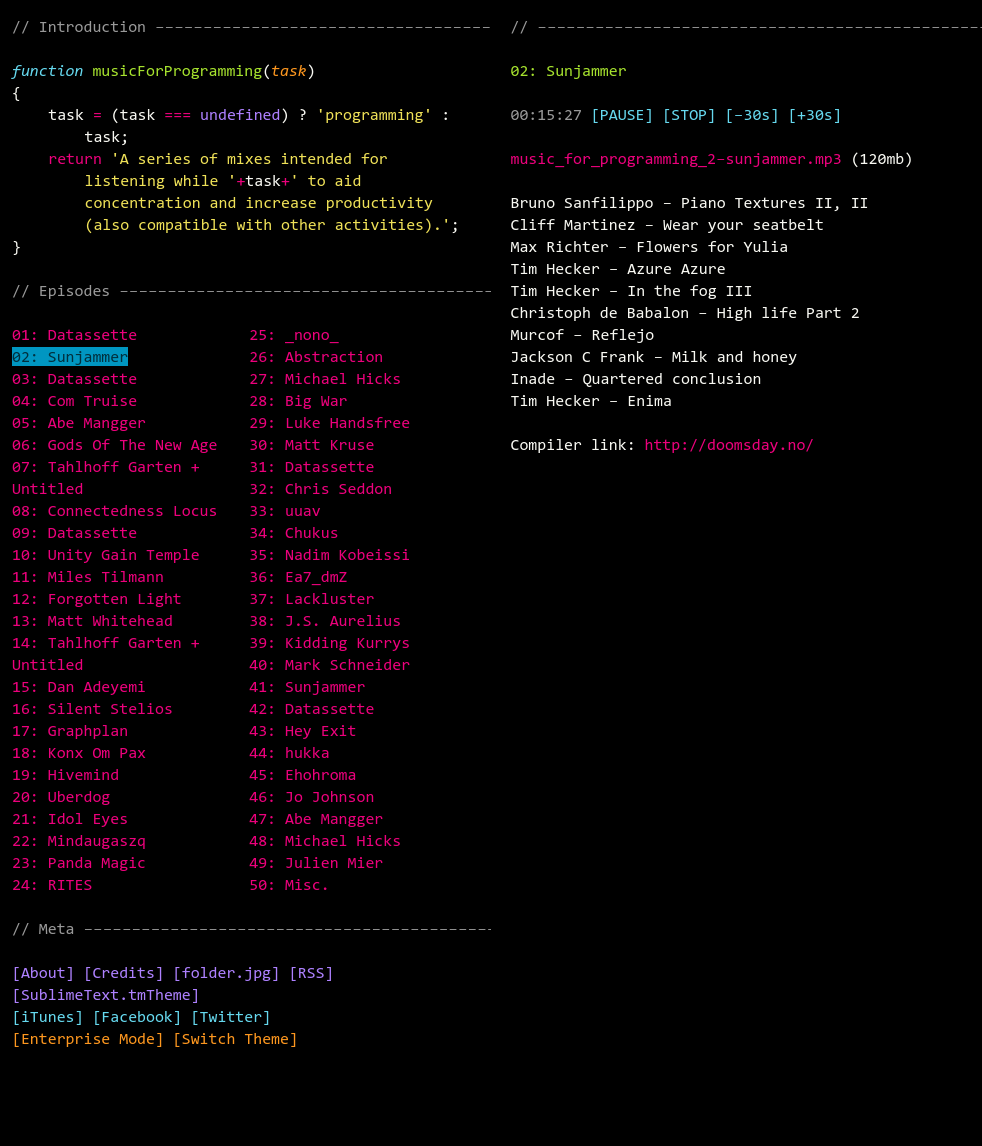This screenshot has width=982, height=1146.
Task: Open episode 15: Dan Adeyemi
Action: 79,687
